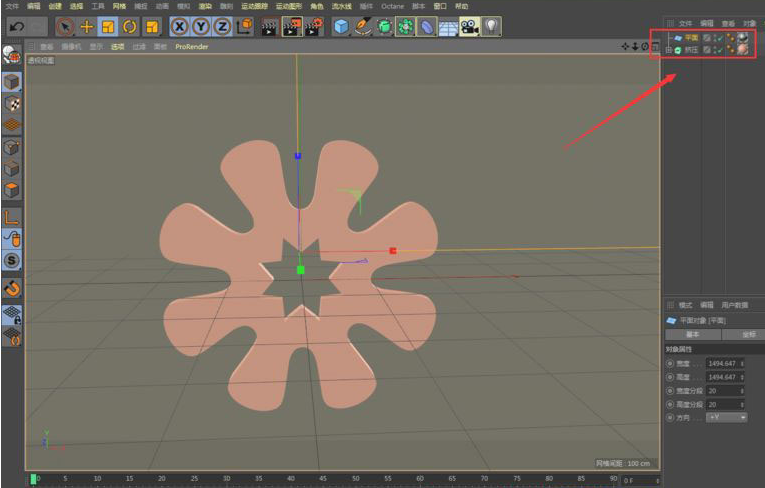
Task: Expand the 挤压 object in the tree
Action: point(668,50)
